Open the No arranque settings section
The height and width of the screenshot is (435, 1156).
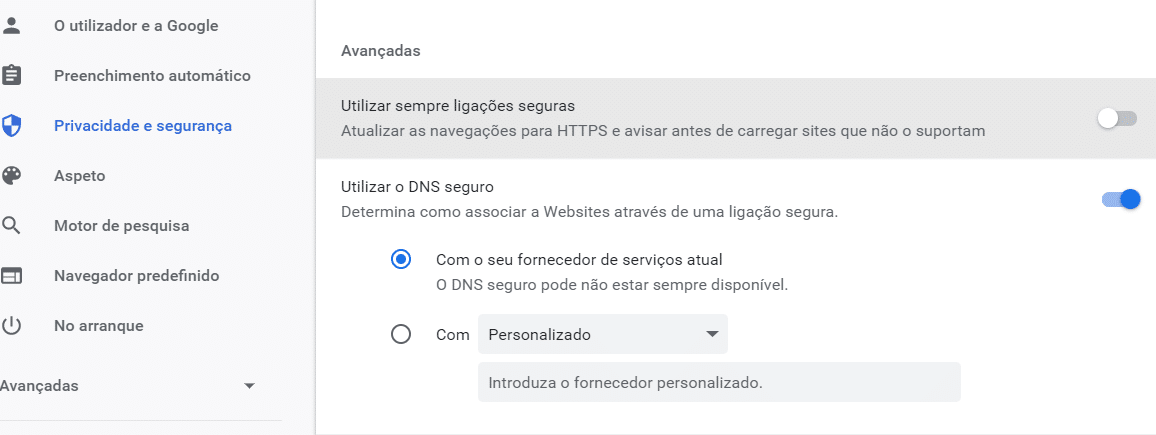[99, 325]
